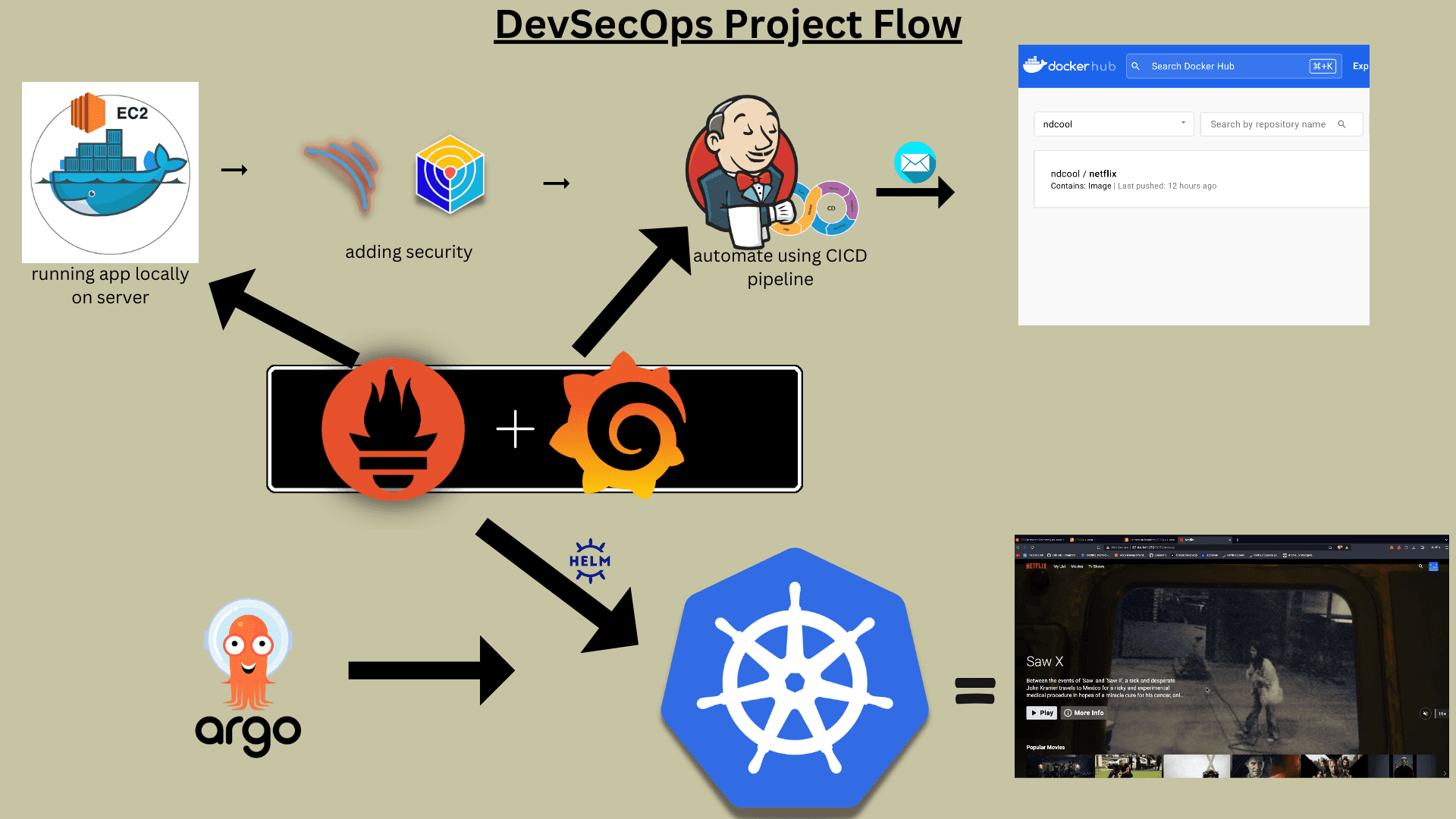Click the Netflix More Info button
The width and height of the screenshot is (1456, 819).
(1084, 713)
